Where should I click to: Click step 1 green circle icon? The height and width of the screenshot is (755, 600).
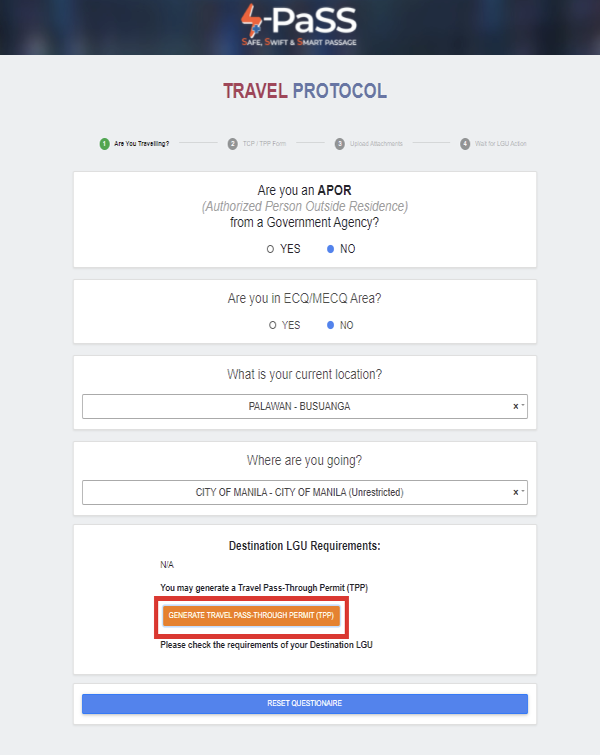click(104, 143)
